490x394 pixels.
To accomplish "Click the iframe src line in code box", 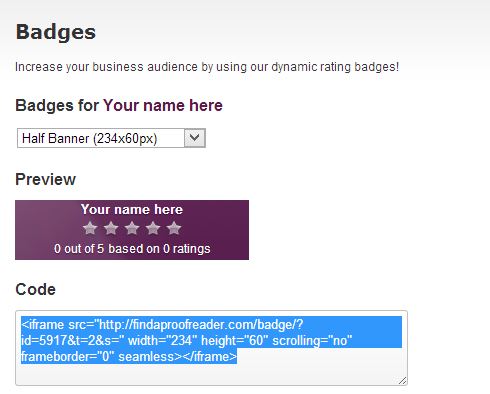I will point(162,324).
